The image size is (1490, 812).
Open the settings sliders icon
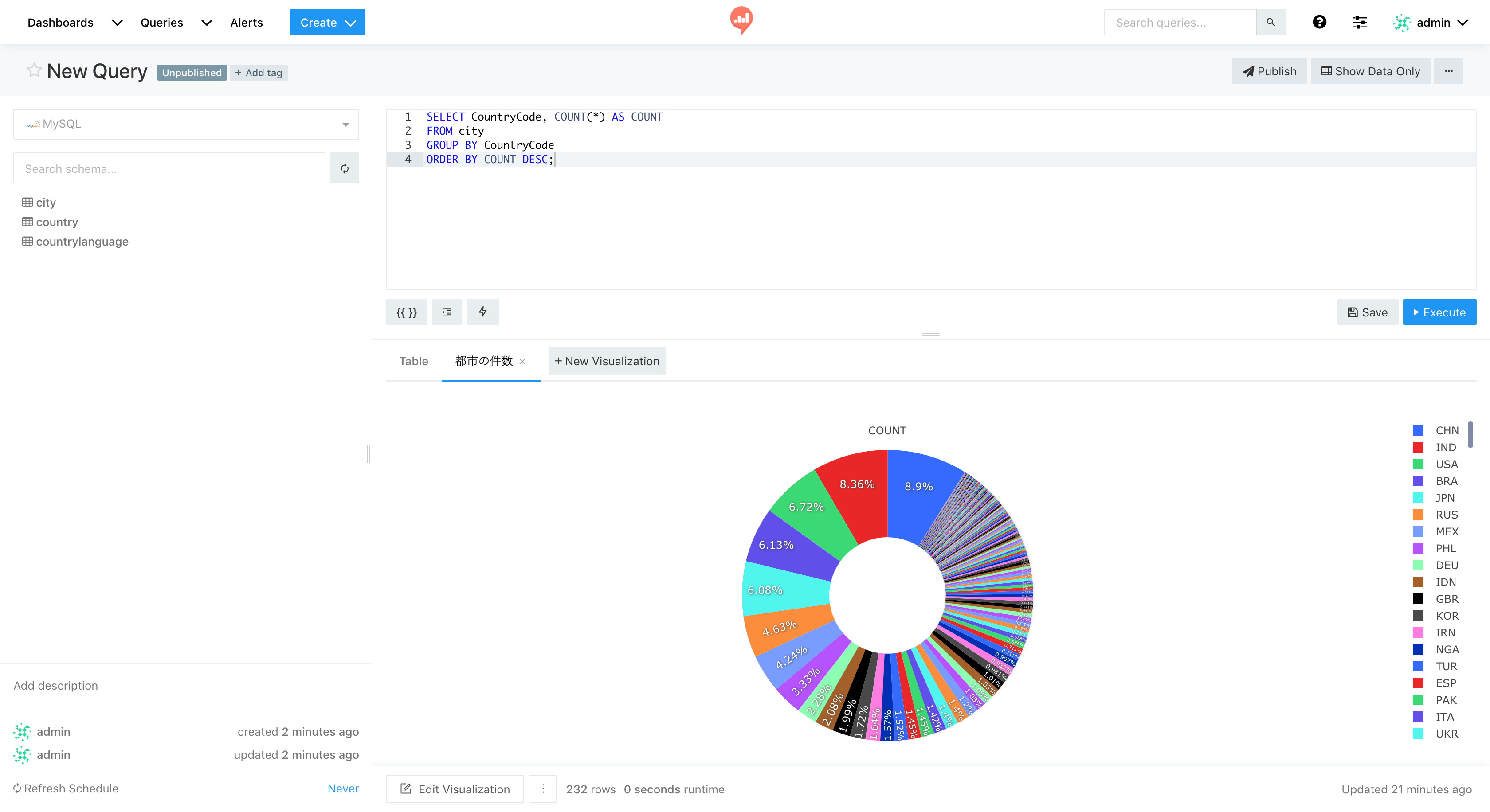(x=1359, y=22)
